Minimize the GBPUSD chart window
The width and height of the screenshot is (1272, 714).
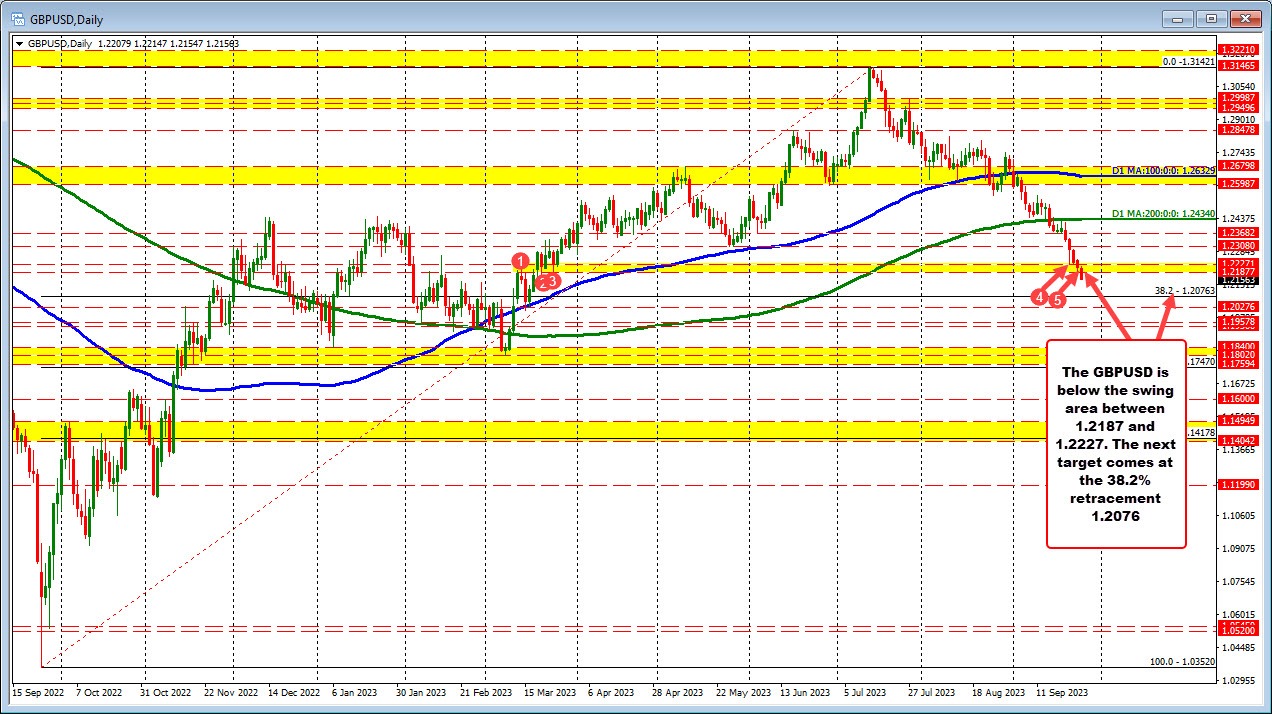[1176, 18]
